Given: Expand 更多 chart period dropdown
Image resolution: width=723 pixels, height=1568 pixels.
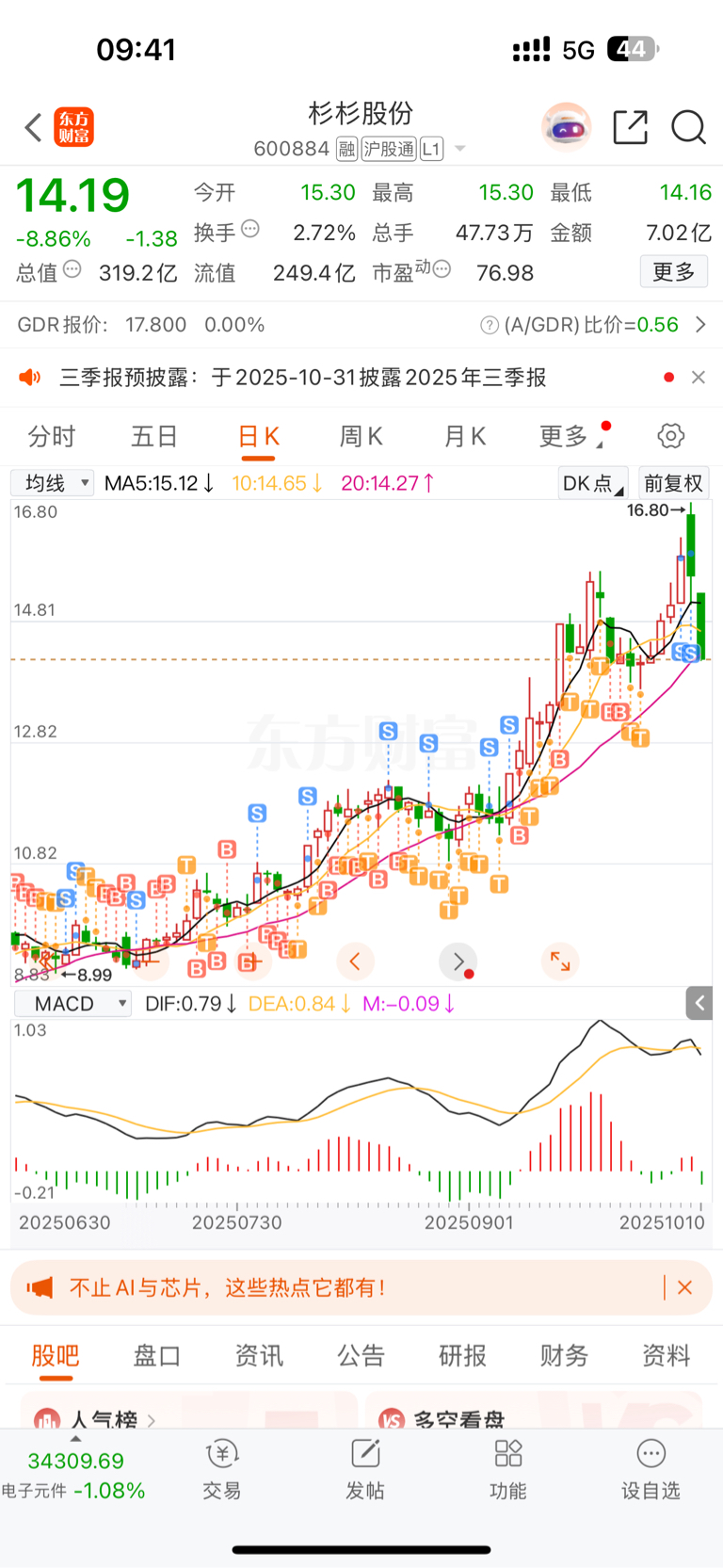Looking at the screenshot, I should click(x=570, y=436).
